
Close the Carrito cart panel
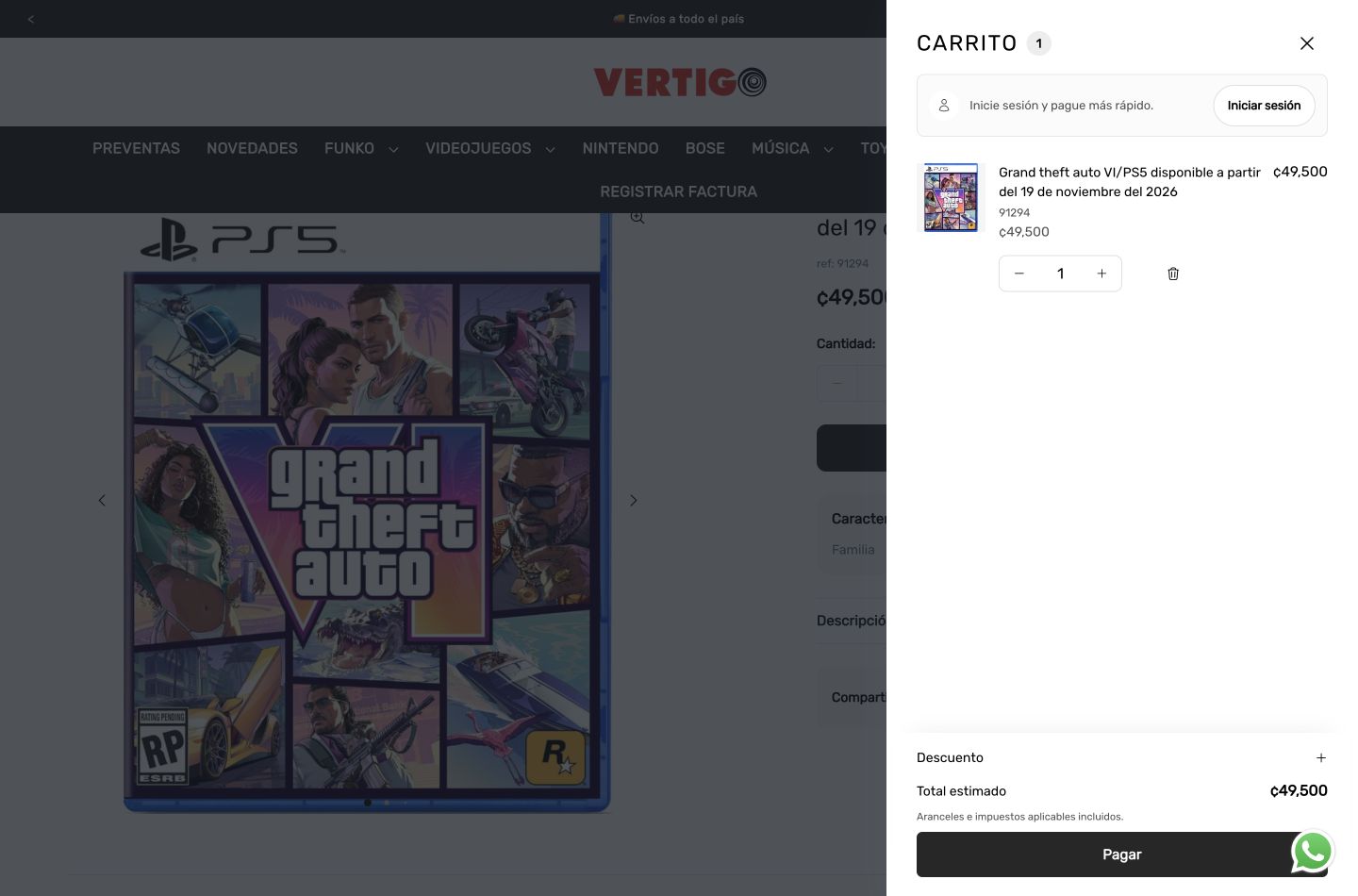pos(1306,43)
